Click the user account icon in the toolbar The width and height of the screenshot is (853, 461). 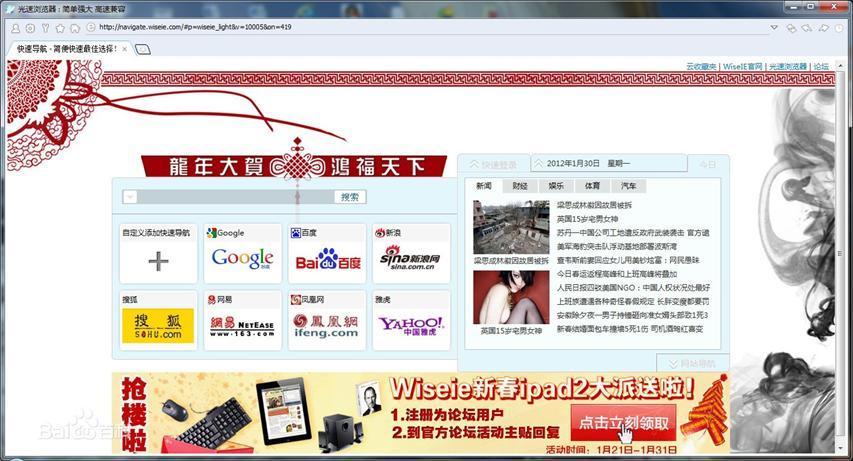pos(16,28)
